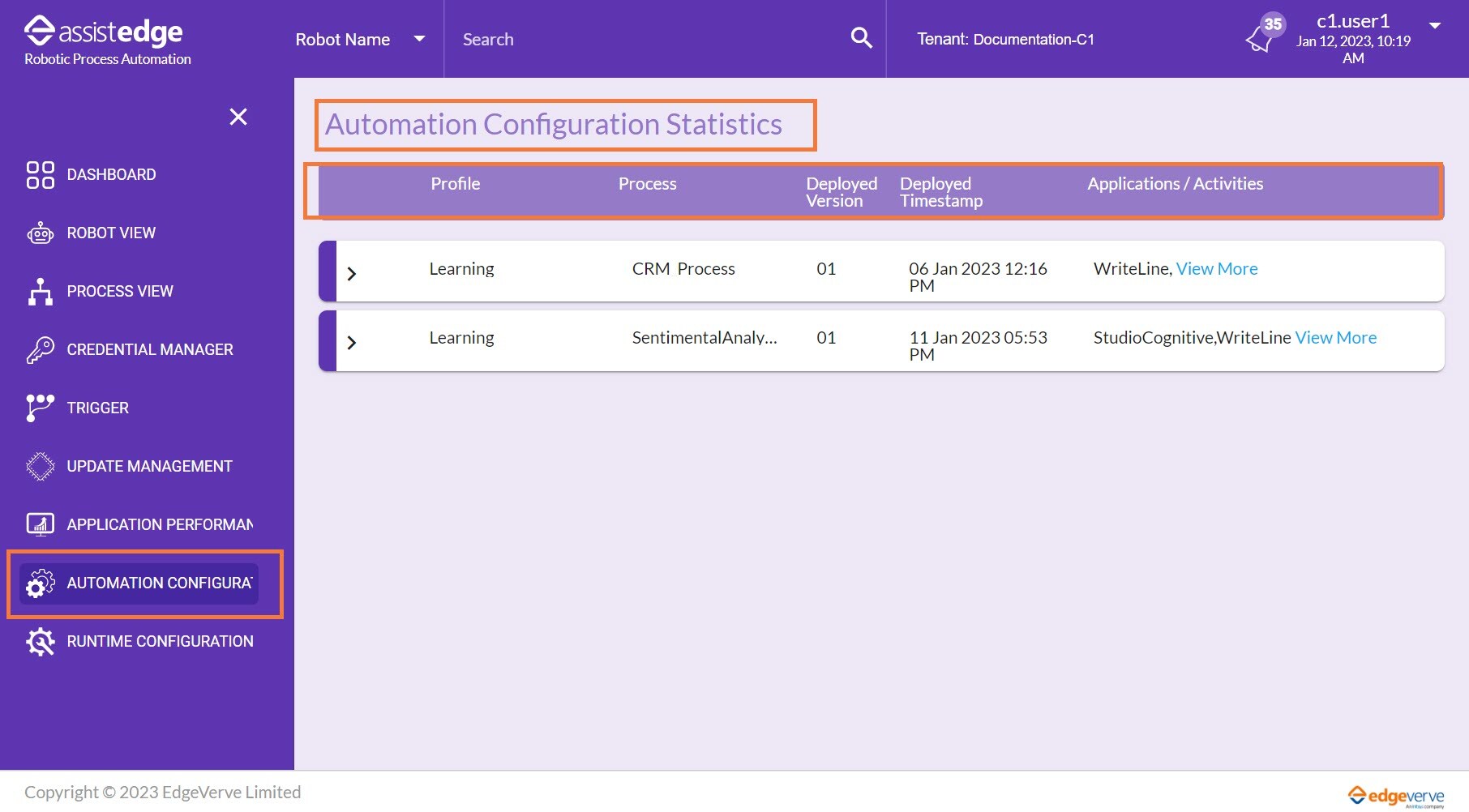
Task: Open DASHBOARD menu item
Action: (x=111, y=175)
